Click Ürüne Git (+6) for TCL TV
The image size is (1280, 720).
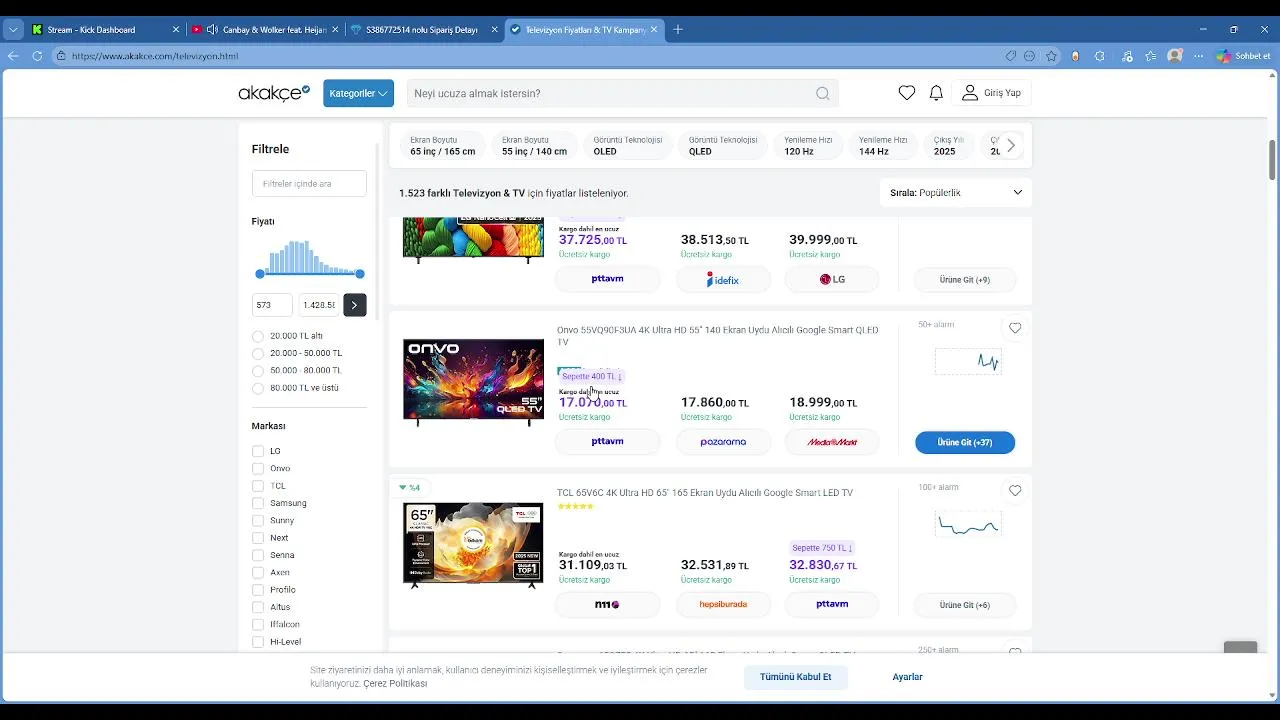click(x=965, y=605)
